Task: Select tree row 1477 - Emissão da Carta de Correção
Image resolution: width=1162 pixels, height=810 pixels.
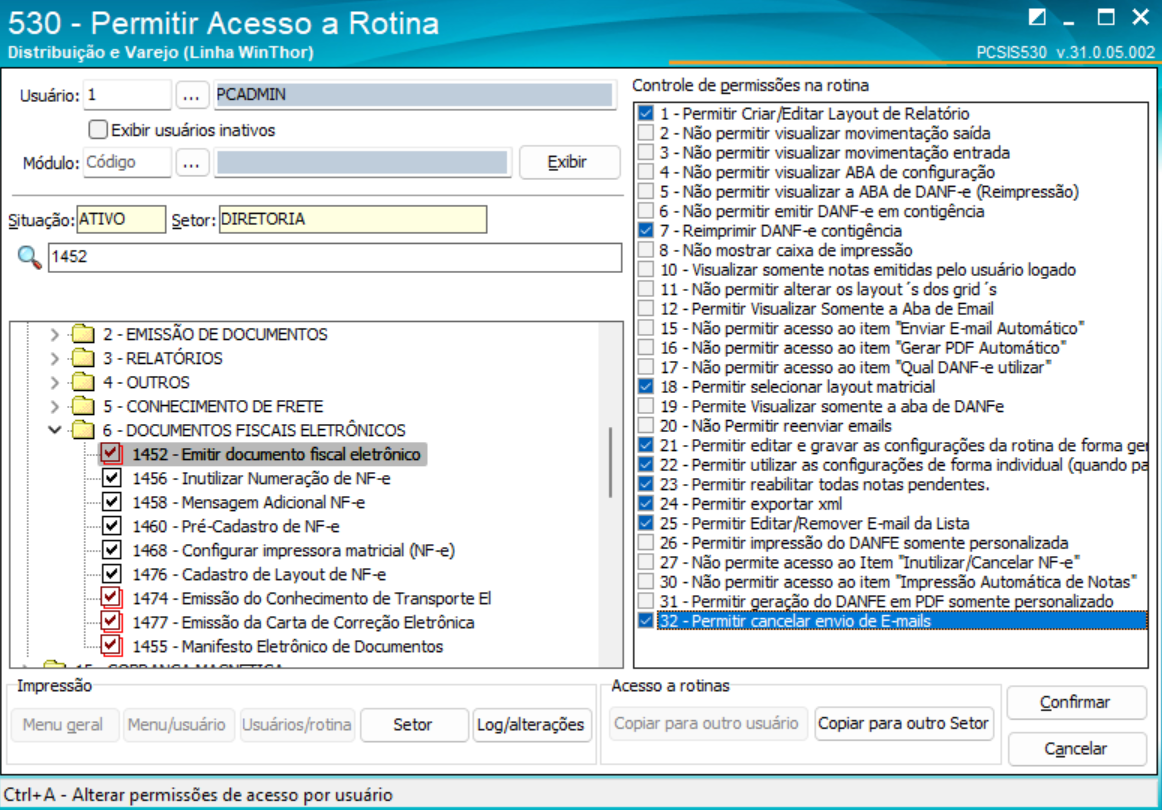Action: pyautogui.click(x=303, y=622)
